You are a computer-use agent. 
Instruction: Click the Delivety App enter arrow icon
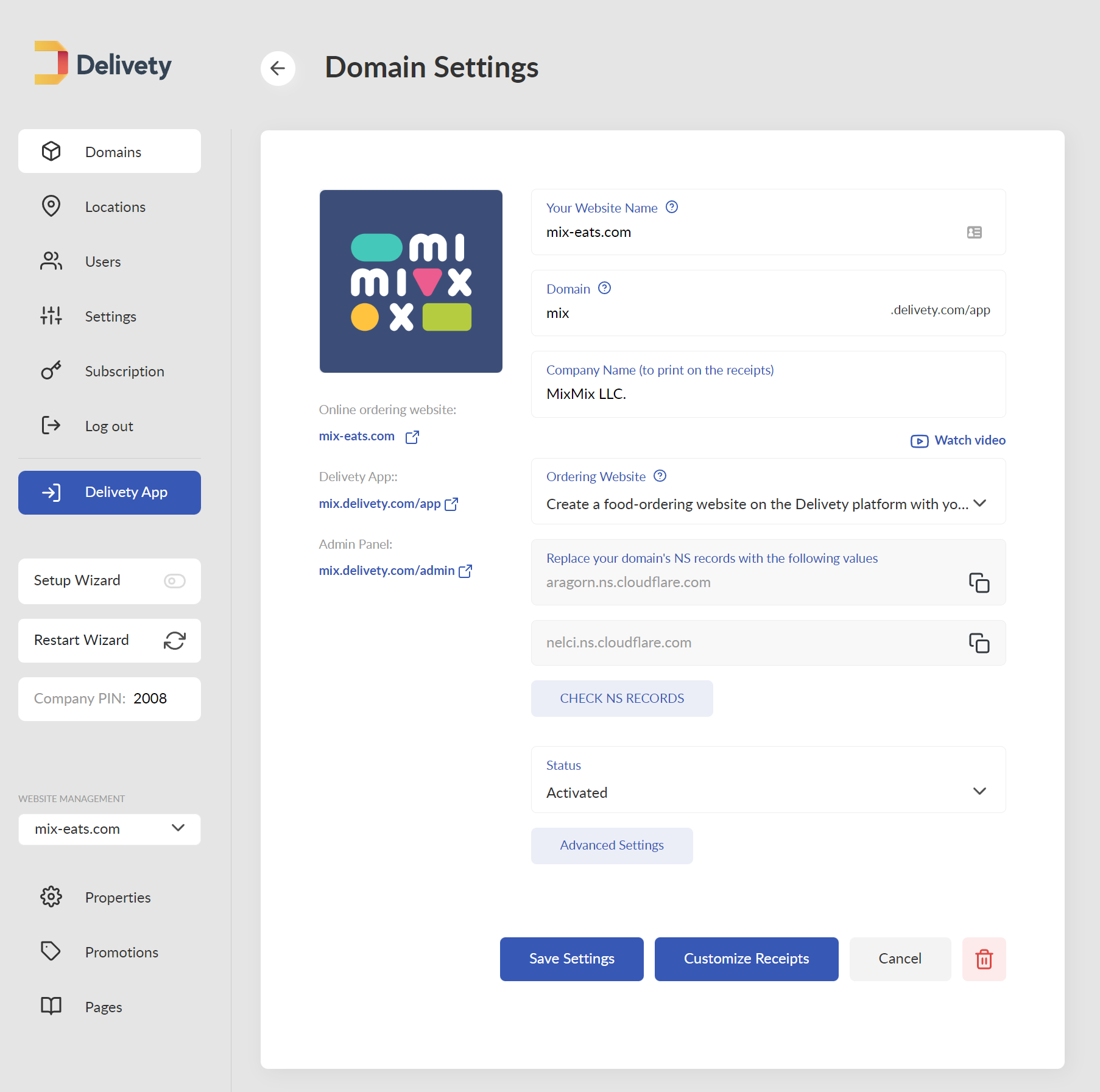(x=51, y=492)
